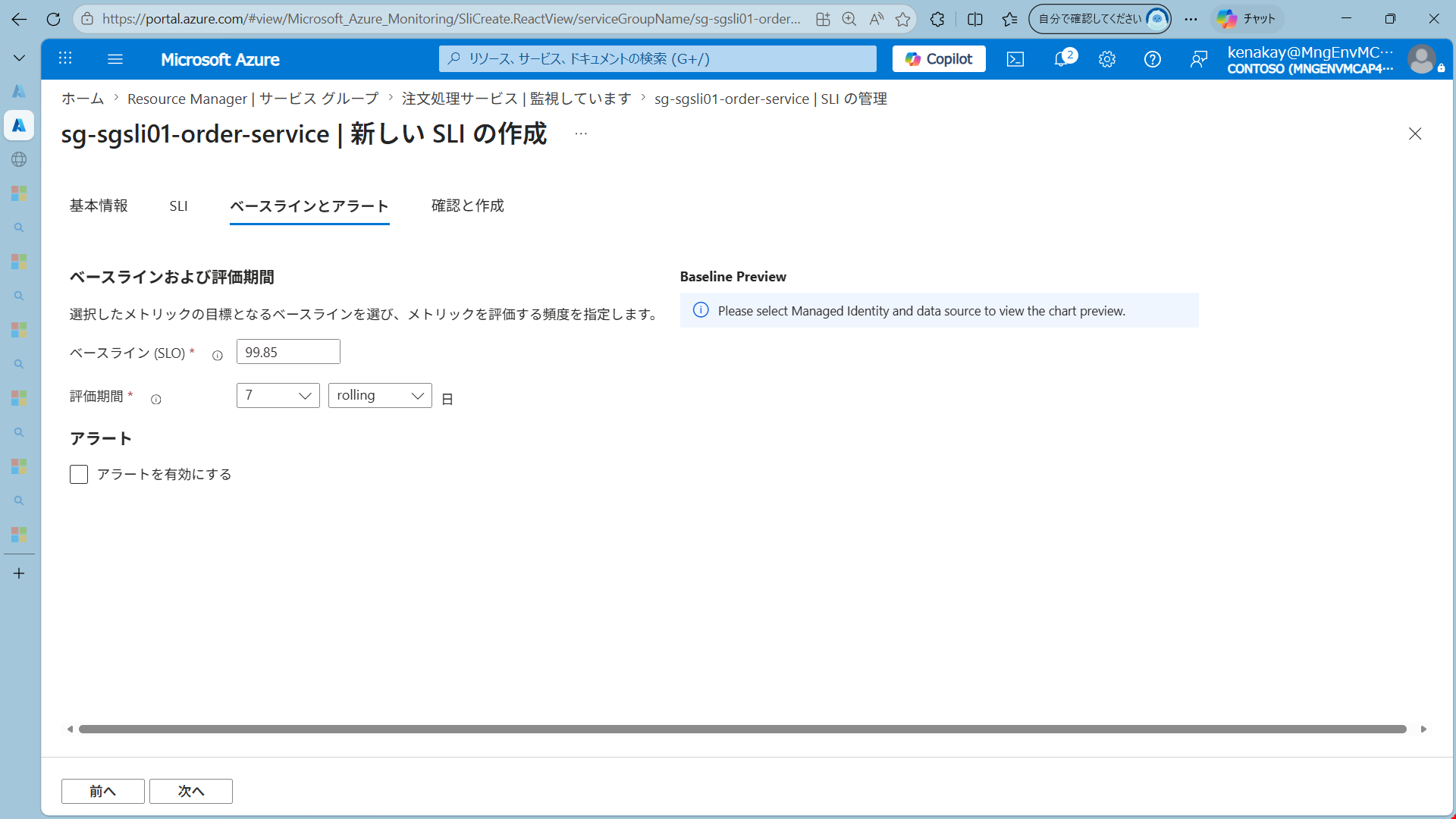Open the 評価期間 number dropdown showing 7

pos(278,396)
